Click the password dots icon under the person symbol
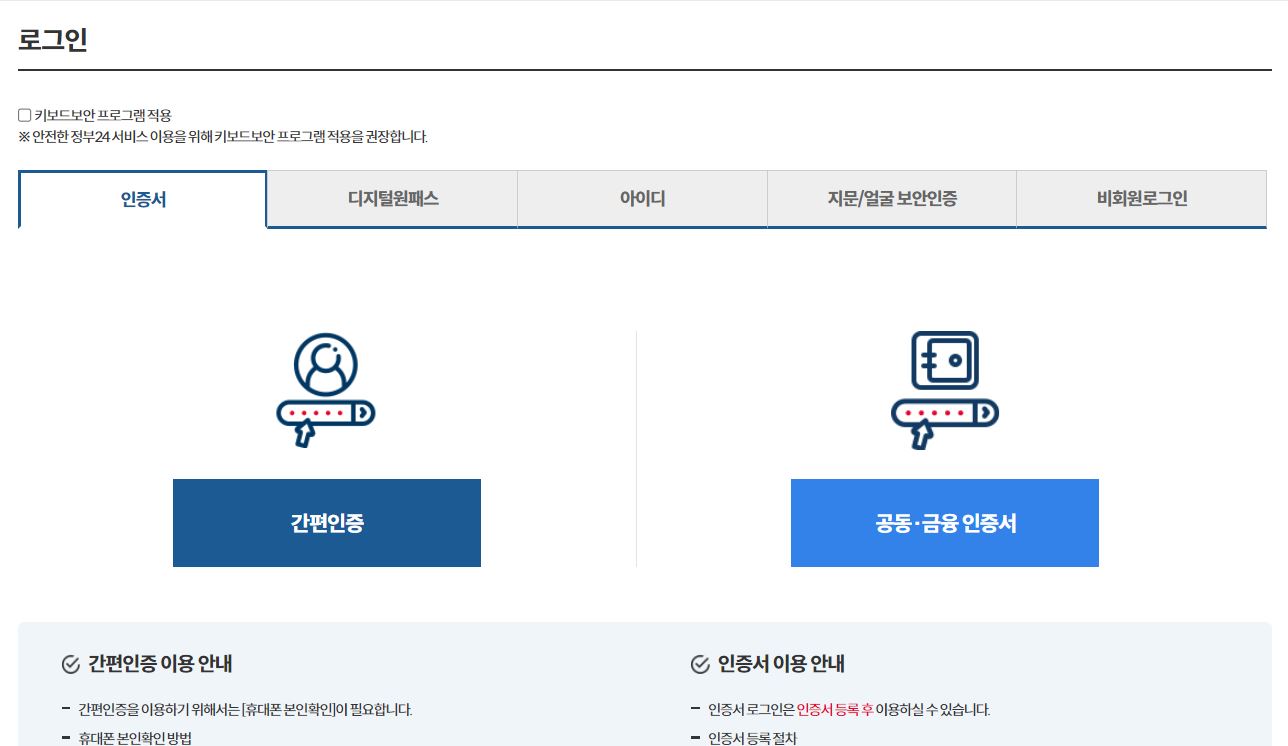1288x746 pixels. [x=325, y=412]
